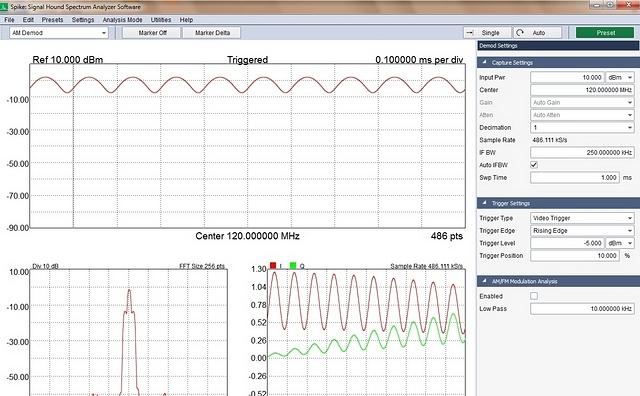Collapse the Trigger Settings section triangle
Image resolution: width=640 pixels, height=396 pixels.
(484, 203)
